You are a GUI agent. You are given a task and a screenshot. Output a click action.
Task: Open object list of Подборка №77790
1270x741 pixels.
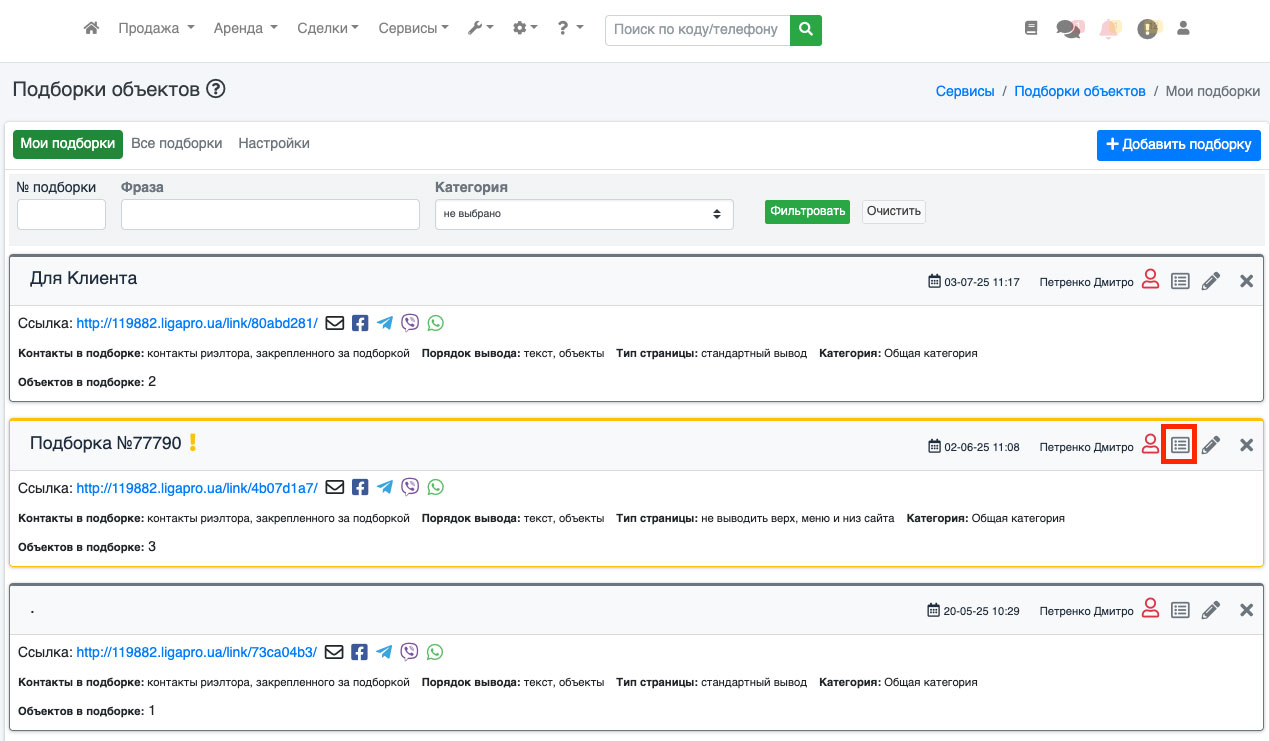[x=1180, y=445]
